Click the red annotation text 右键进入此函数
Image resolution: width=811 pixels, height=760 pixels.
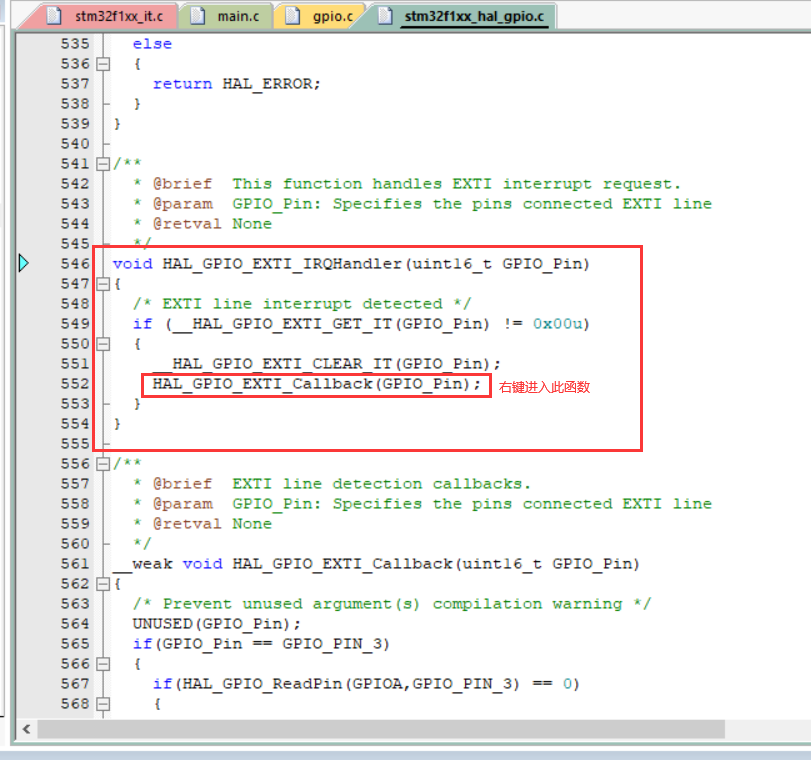click(545, 386)
